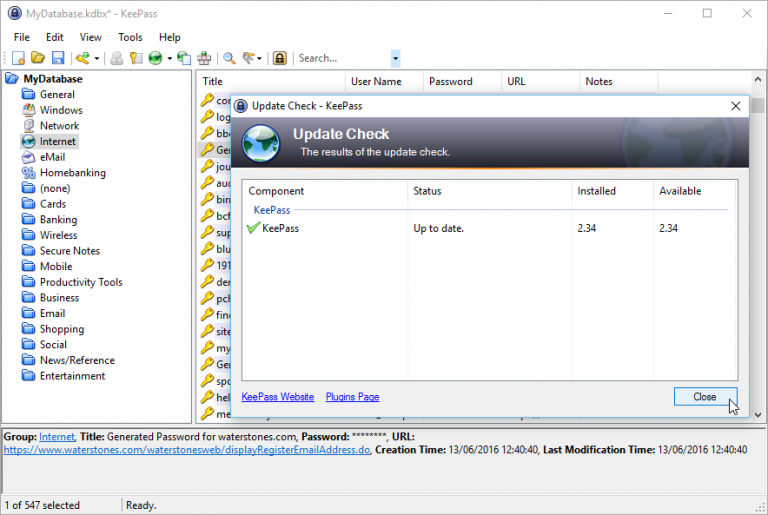
Task: Open the Edit menu
Action: (54, 37)
